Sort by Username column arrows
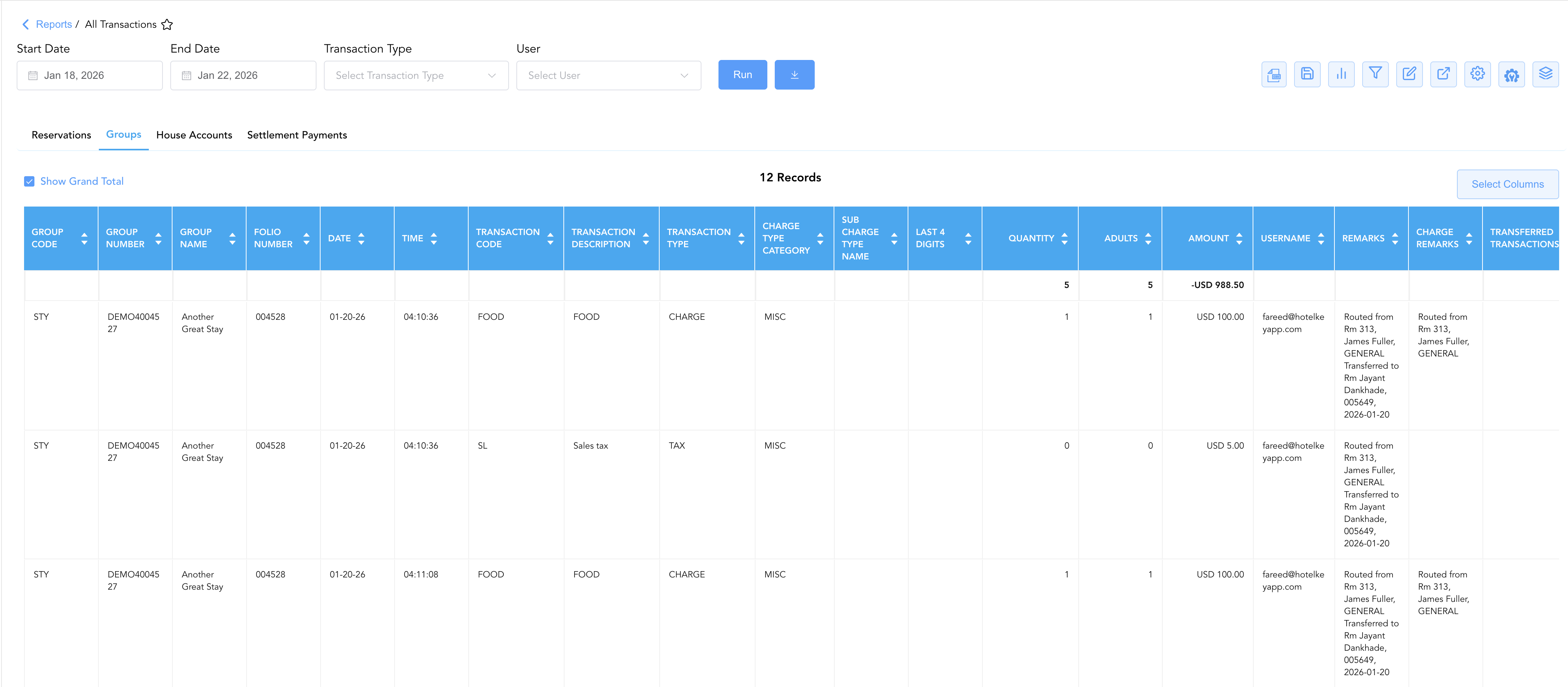 coord(1321,238)
